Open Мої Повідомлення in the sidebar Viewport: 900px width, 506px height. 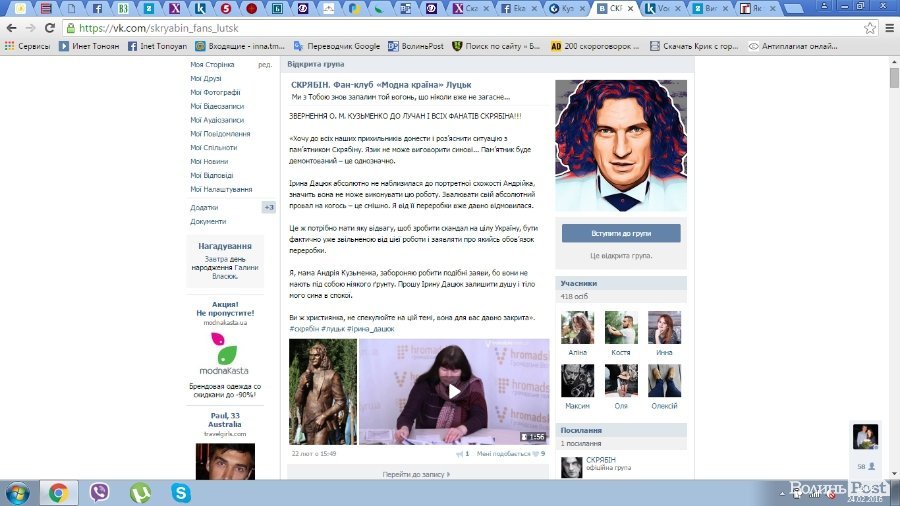pyautogui.click(x=220, y=134)
